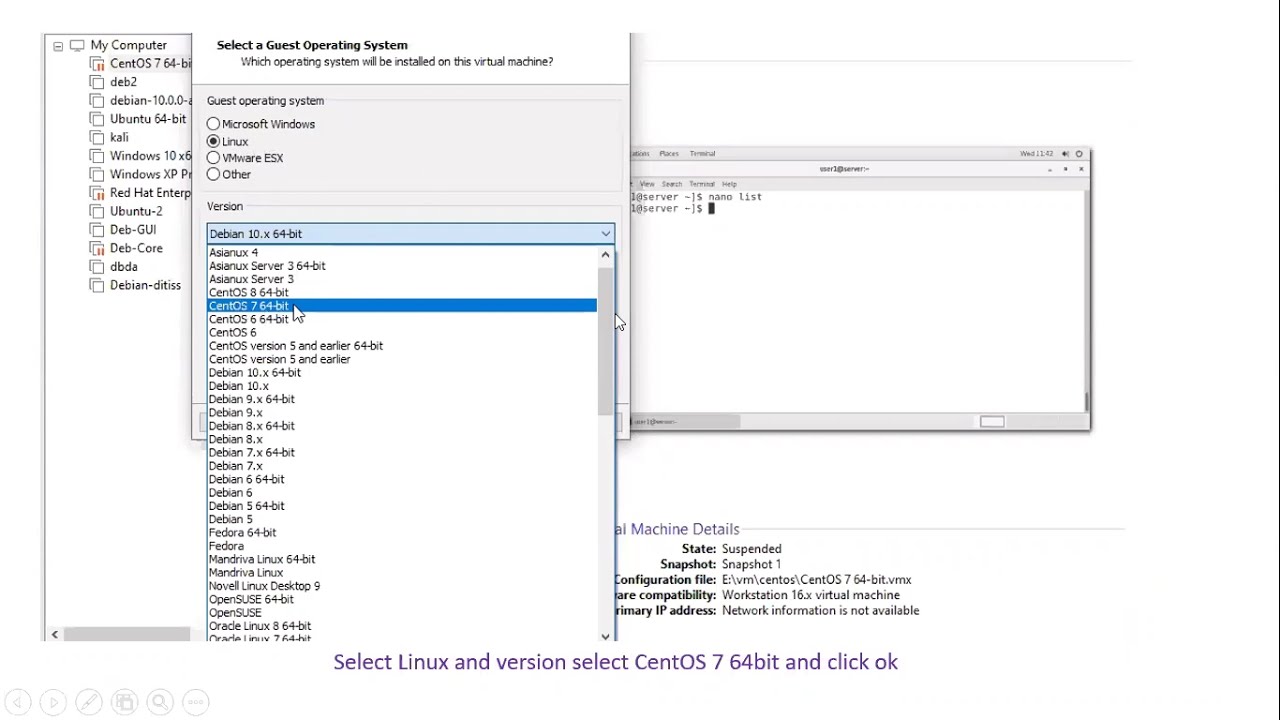Viewport: 1280px width, 720px height.
Task: Open more slideshow options (three dots)
Action: click(x=196, y=702)
